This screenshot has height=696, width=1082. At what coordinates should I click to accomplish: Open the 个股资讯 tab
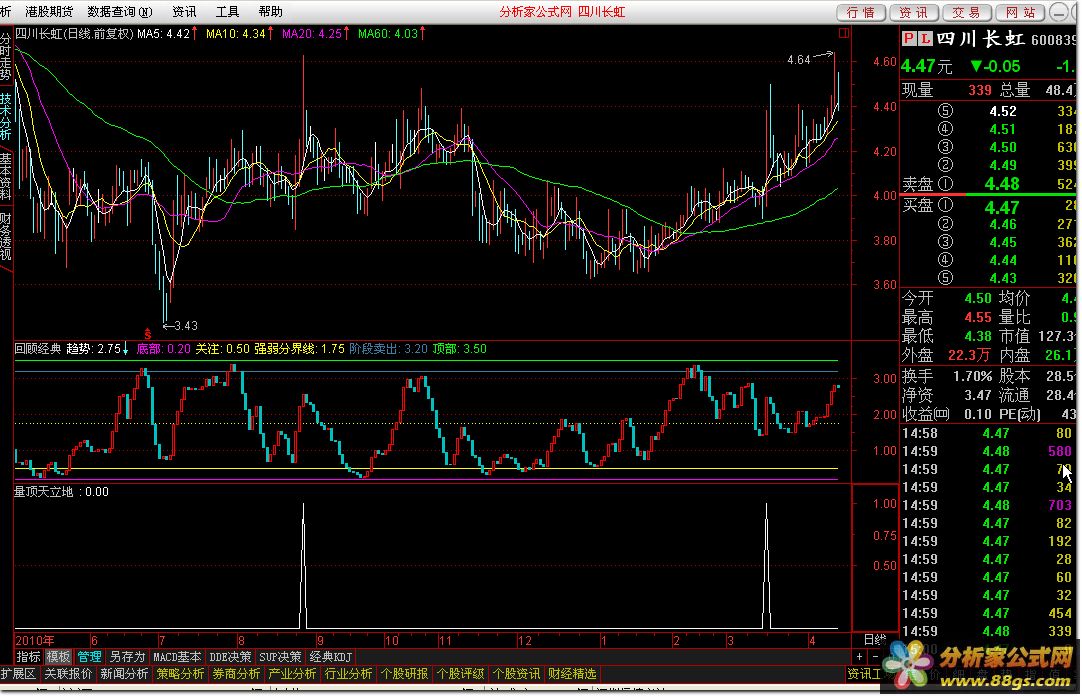(515, 674)
